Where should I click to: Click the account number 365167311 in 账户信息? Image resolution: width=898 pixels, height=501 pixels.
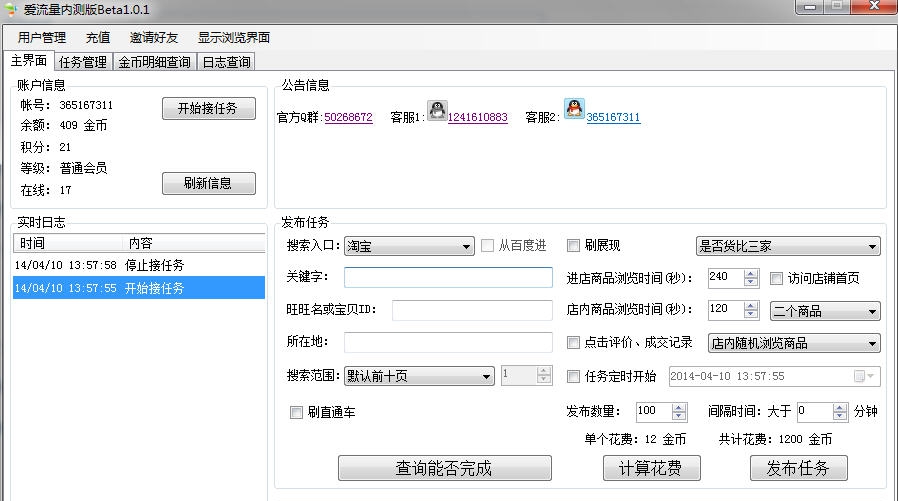click(x=86, y=105)
